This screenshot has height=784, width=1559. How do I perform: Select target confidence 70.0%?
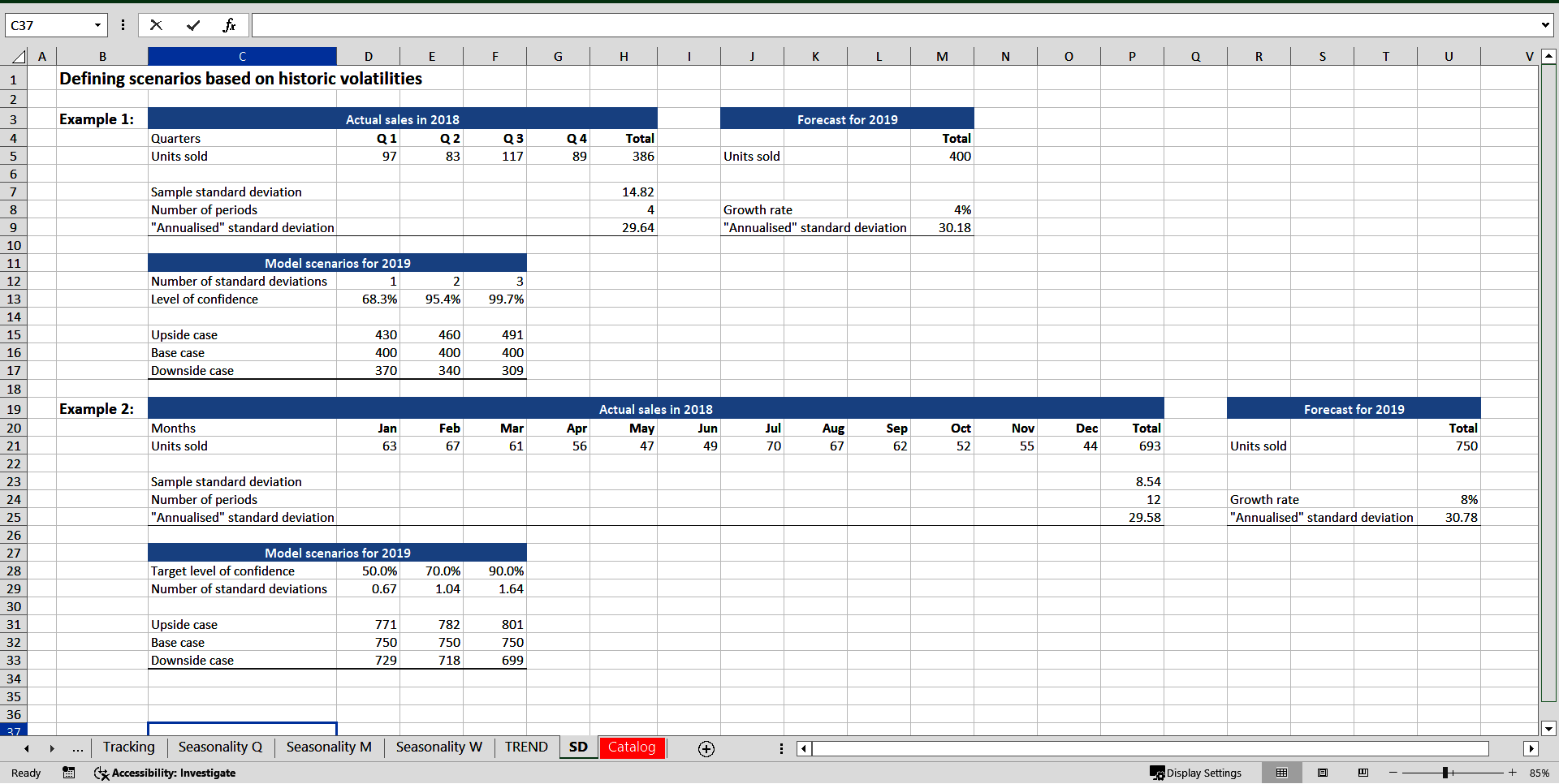[432, 571]
